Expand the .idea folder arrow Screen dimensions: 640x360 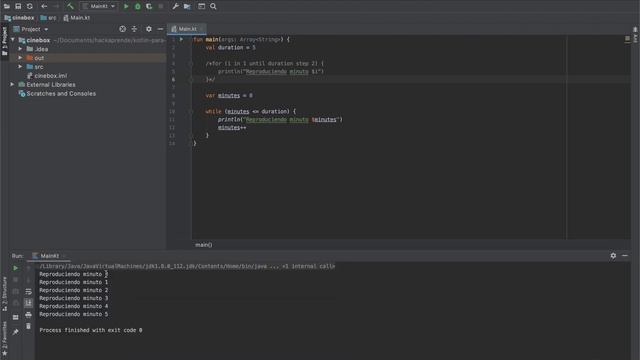click(x=20, y=49)
